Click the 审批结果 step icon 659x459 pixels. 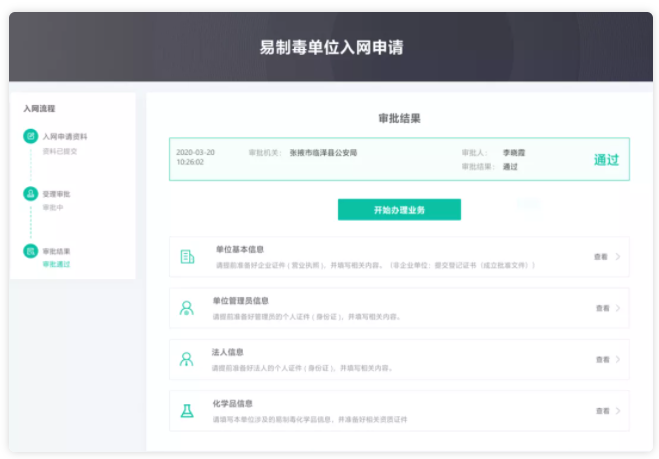(30, 250)
